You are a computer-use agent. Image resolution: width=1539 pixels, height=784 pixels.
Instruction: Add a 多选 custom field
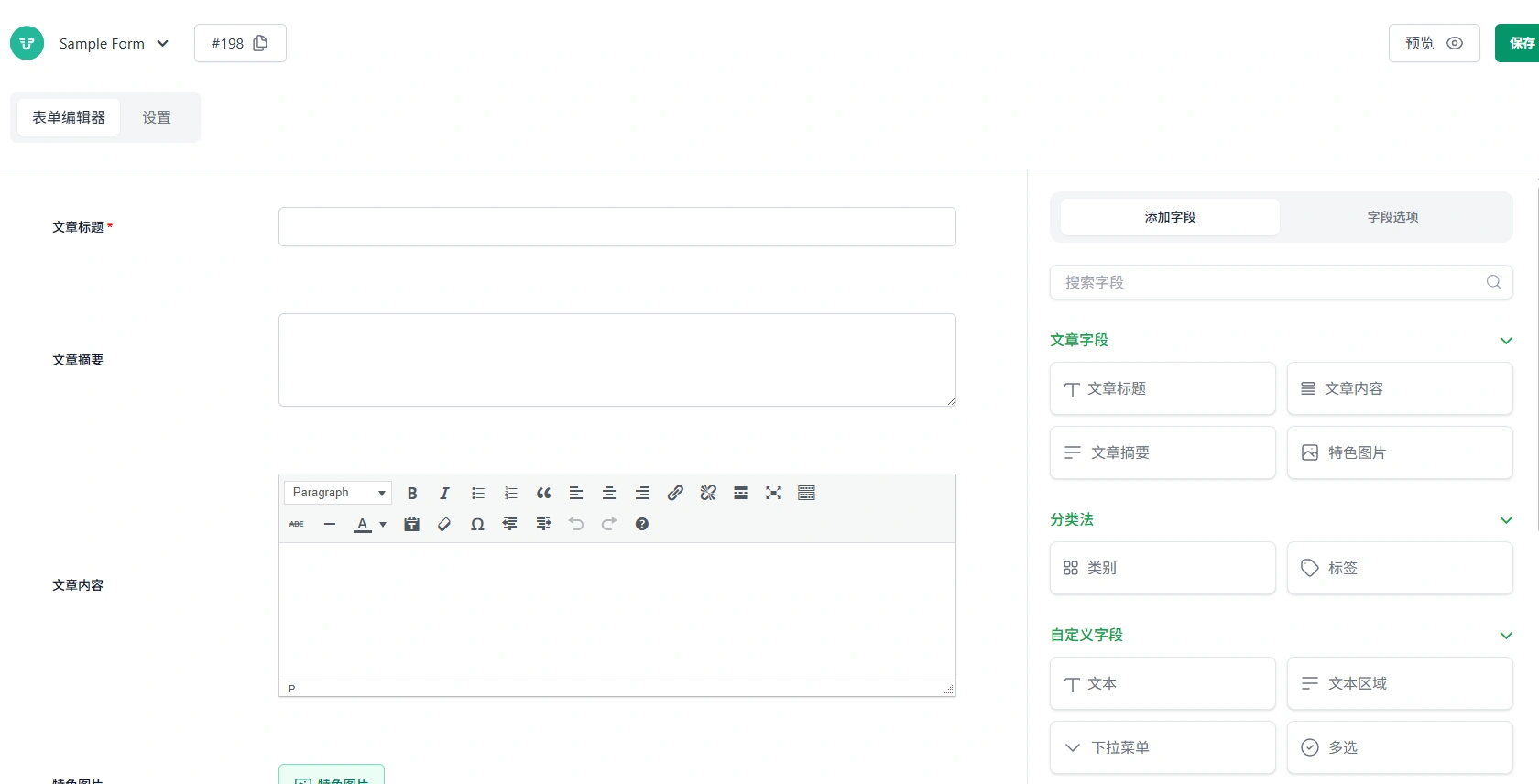pyautogui.click(x=1400, y=747)
